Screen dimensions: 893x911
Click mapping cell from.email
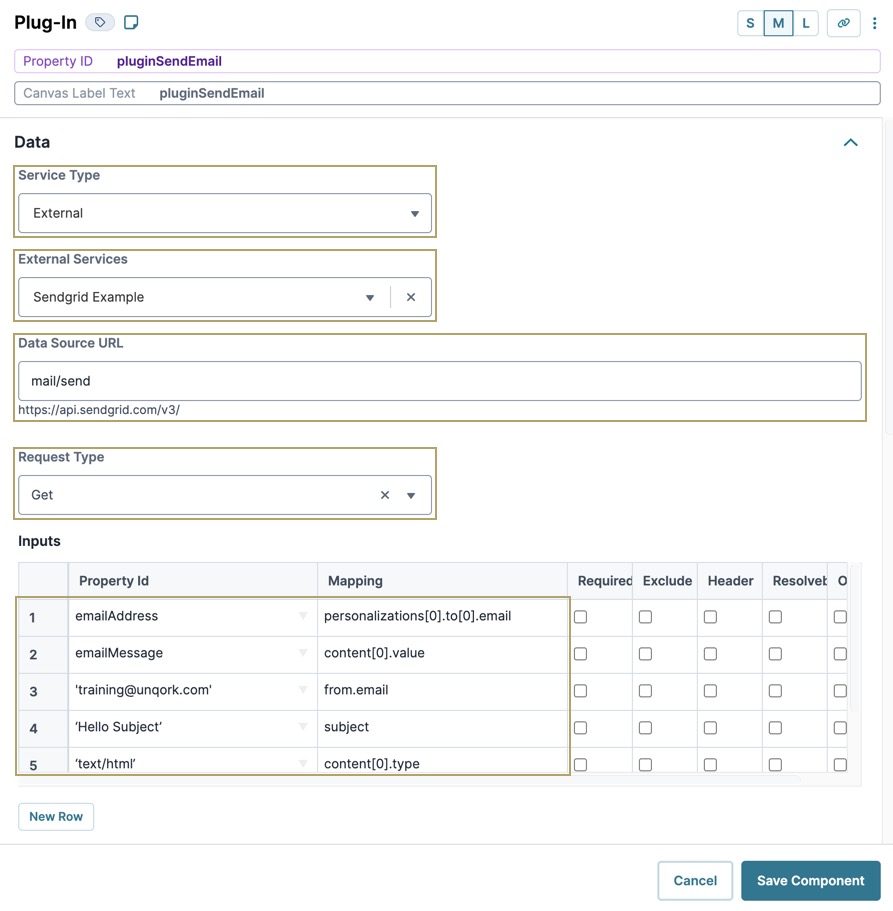coord(442,690)
